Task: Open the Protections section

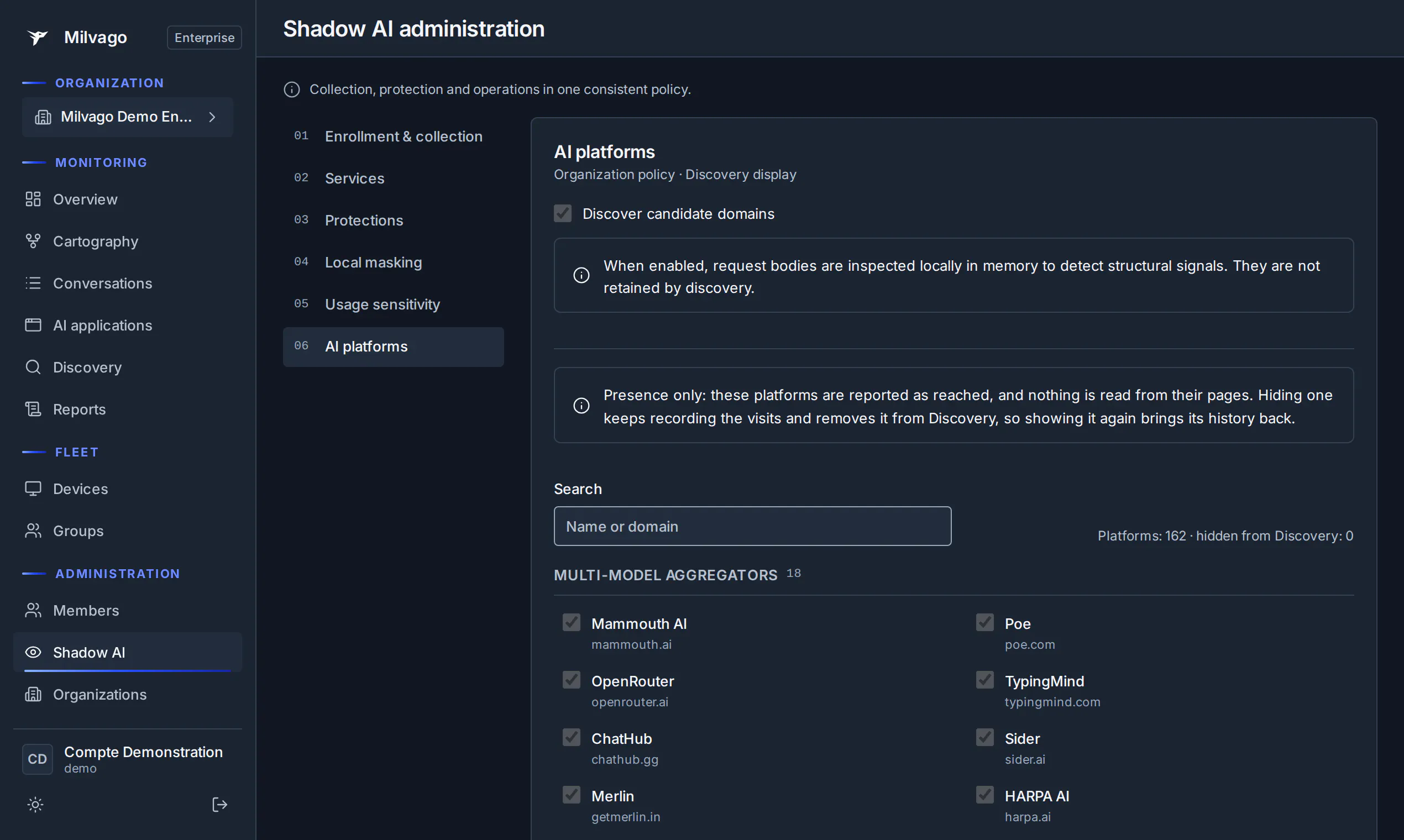Action: click(394, 220)
